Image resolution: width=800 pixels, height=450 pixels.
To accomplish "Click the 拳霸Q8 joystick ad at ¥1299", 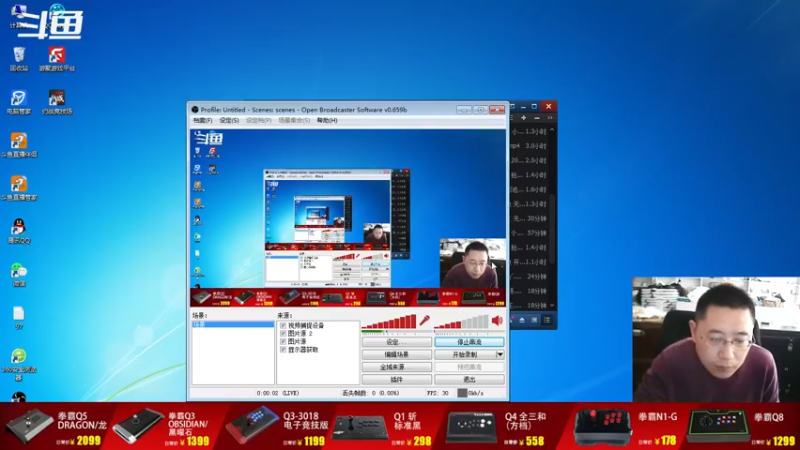I will coord(741,427).
